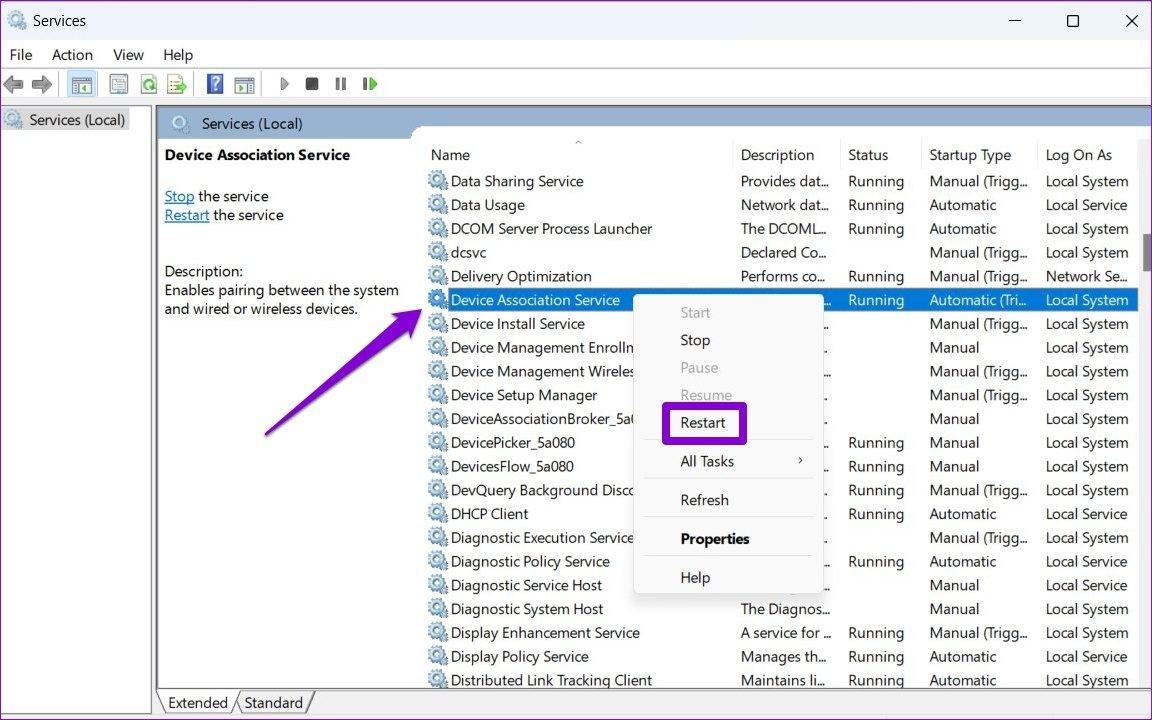The width and height of the screenshot is (1152, 720).
Task: Click the 'Restart' the service link
Action: pyautogui.click(x=187, y=215)
